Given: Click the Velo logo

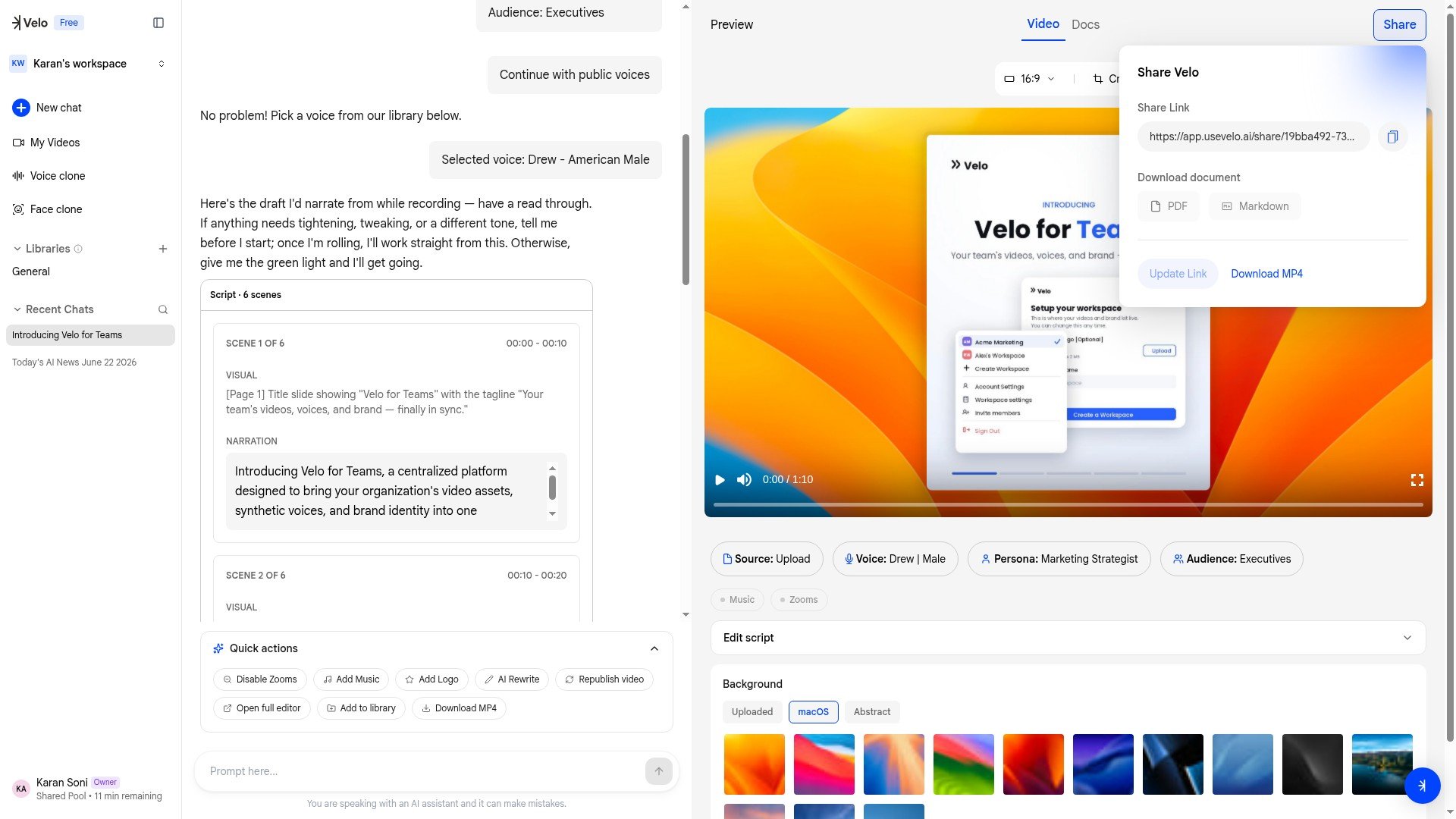Looking at the screenshot, I should click(30, 23).
